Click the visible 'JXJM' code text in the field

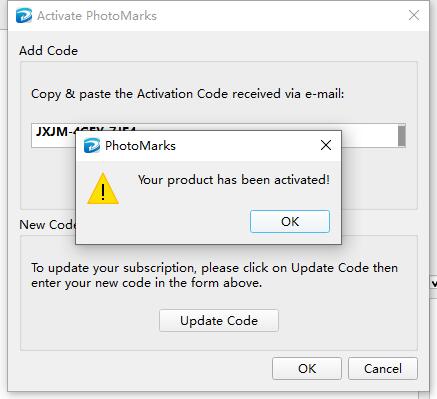coord(52,132)
